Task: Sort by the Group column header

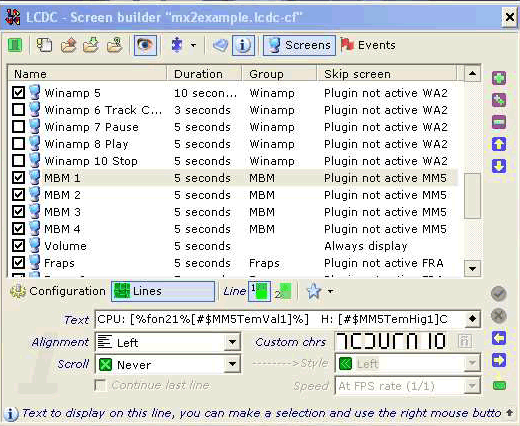Action: [x=279, y=74]
